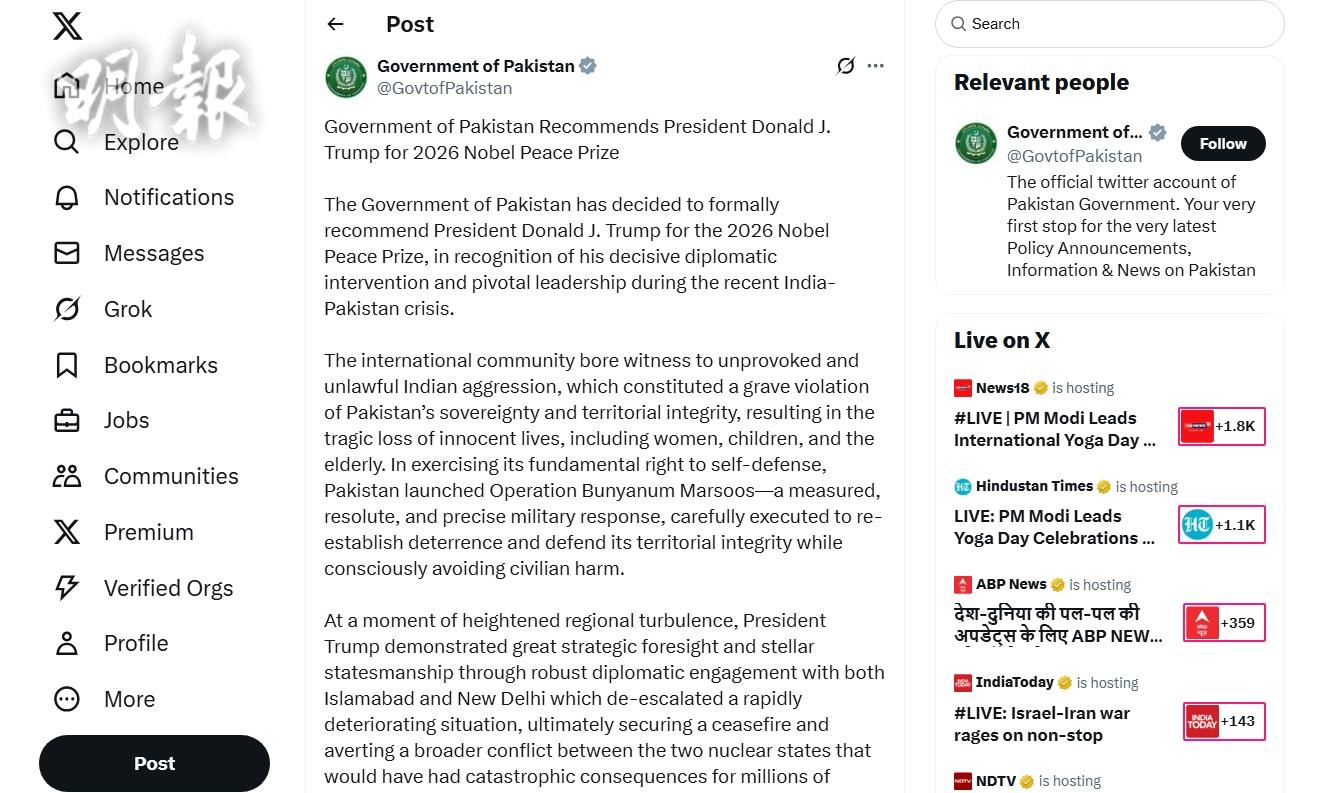The height and width of the screenshot is (793, 1327).
Task: Open Notifications bell icon
Action: 67,198
